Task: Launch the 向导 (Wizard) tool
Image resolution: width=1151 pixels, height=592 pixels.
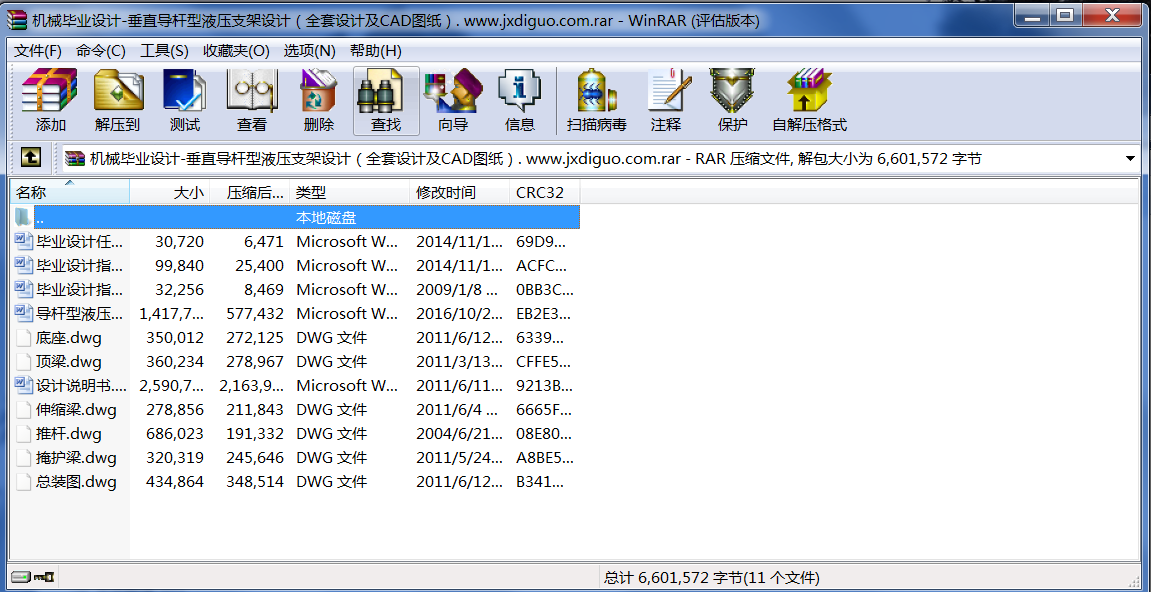Action: tap(453, 101)
